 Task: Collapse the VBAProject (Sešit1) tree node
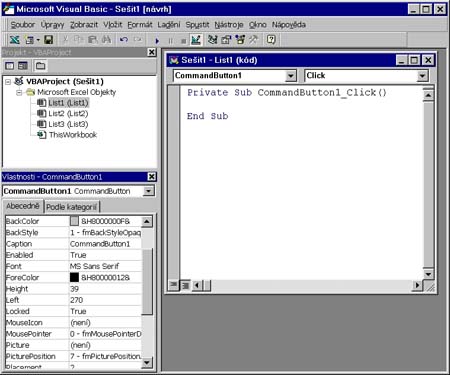(8, 82)
